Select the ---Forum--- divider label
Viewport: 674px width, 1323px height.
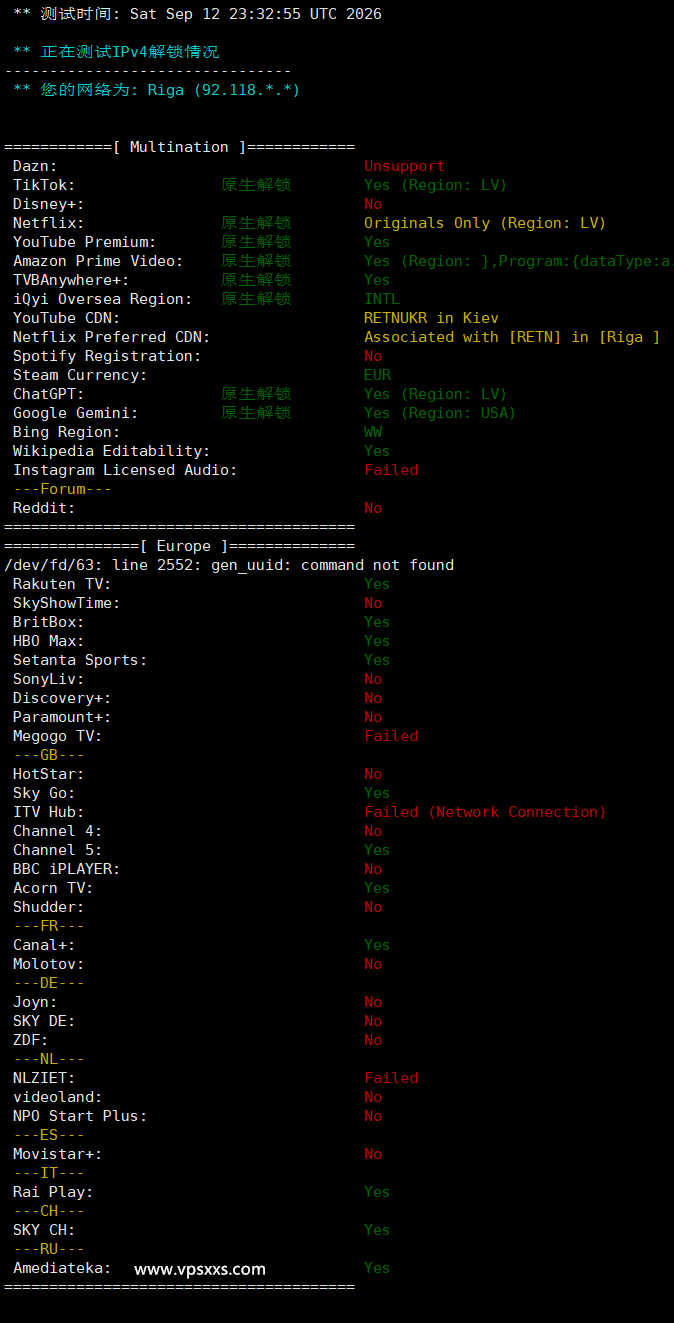[x=62, y=489]
